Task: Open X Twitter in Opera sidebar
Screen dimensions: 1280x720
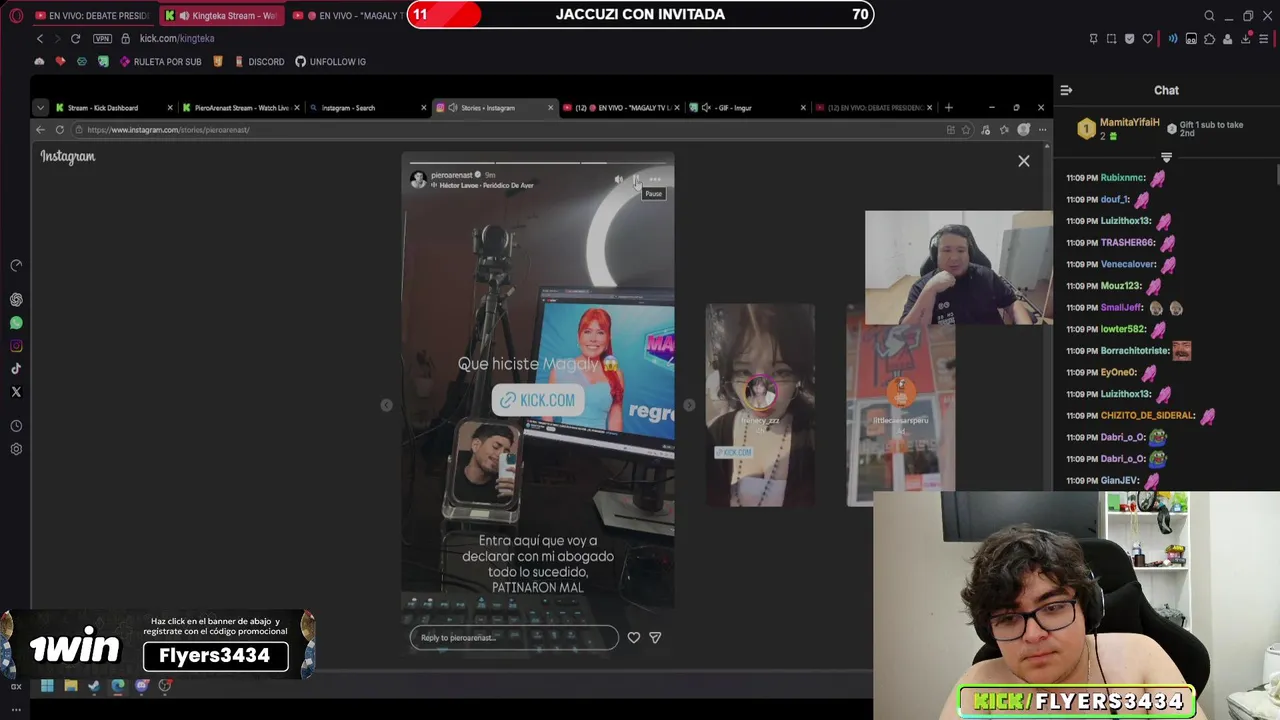Action: pos(16,392)
